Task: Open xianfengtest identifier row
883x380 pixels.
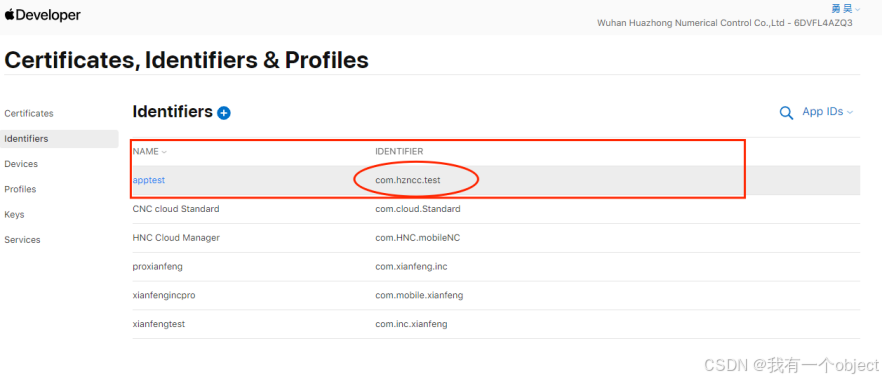Action: (x=496, y=324)
